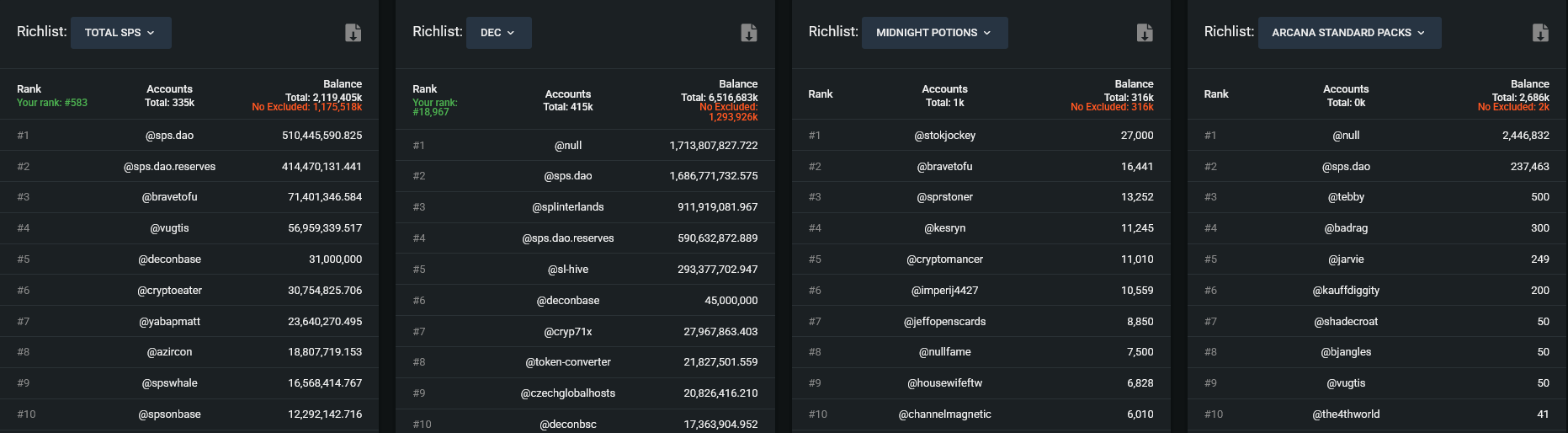Select the @kauffdiggity account row
This screenshot has height=433, width=1568.
[1346, 291]
